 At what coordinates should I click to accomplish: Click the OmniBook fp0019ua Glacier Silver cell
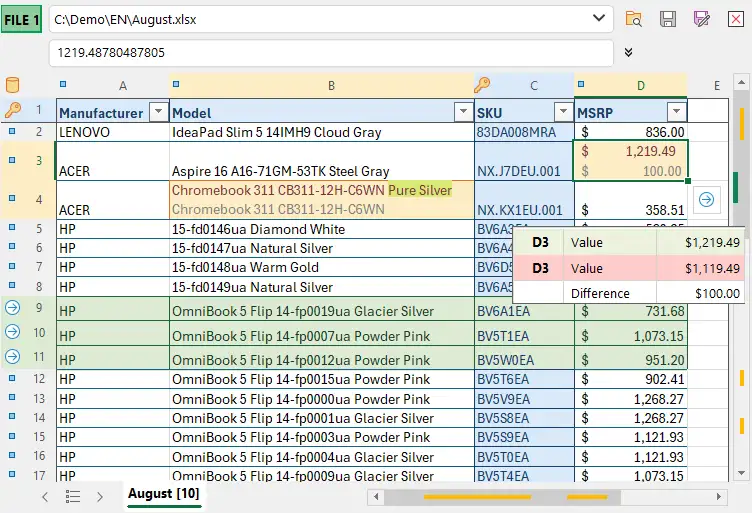click(x=322, y=309)
